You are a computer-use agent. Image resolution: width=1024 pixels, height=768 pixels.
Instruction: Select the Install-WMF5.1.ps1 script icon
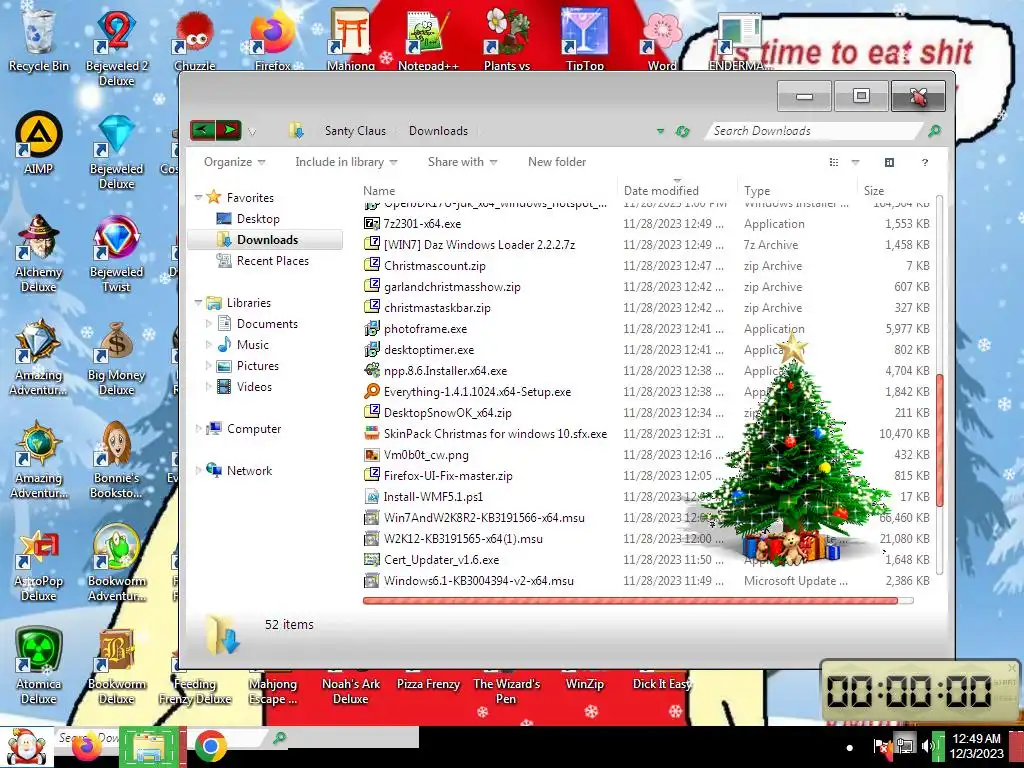pos(372,496)
